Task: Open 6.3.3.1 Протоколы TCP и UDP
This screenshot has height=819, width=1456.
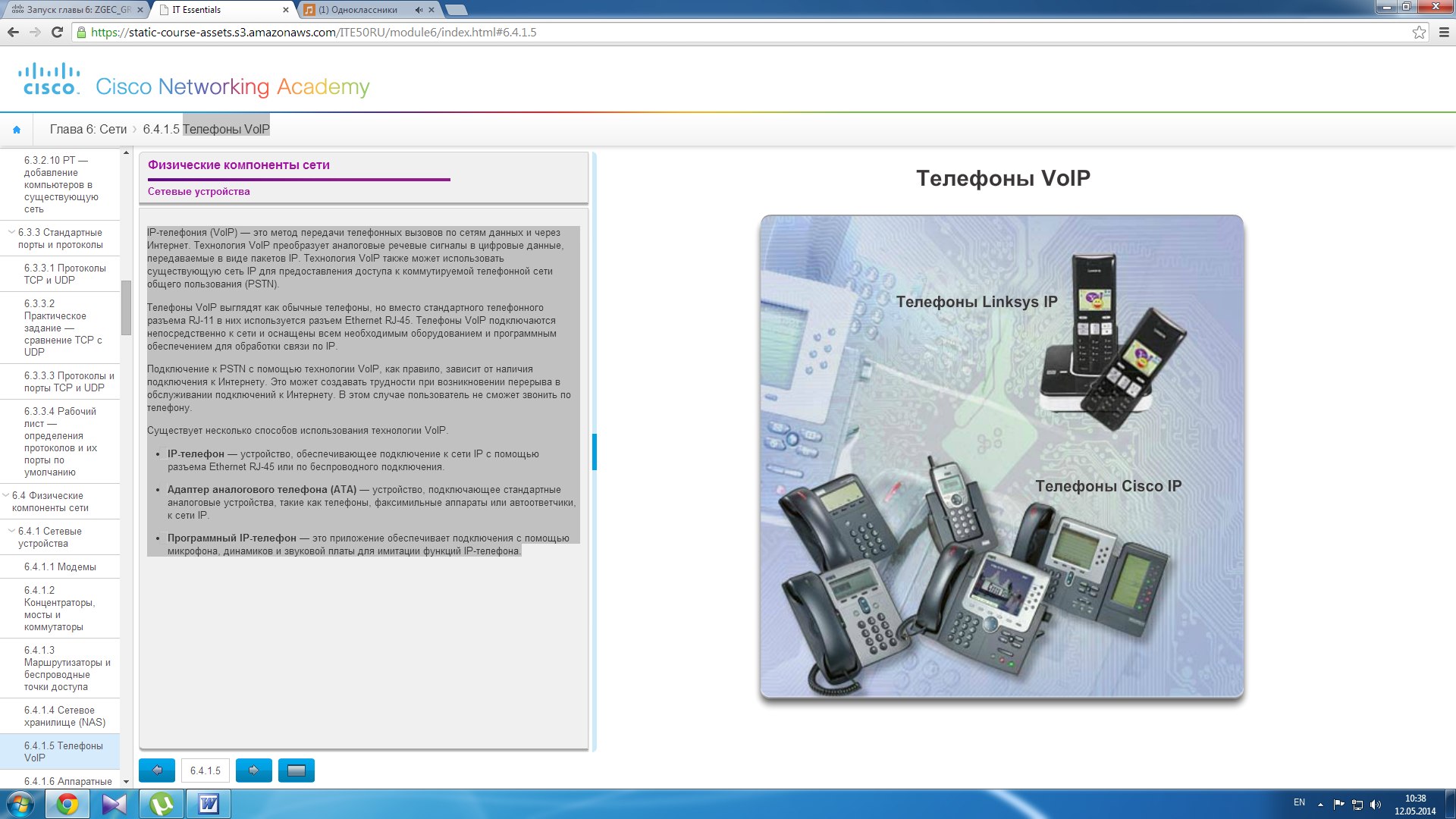Action: point(61,275)
